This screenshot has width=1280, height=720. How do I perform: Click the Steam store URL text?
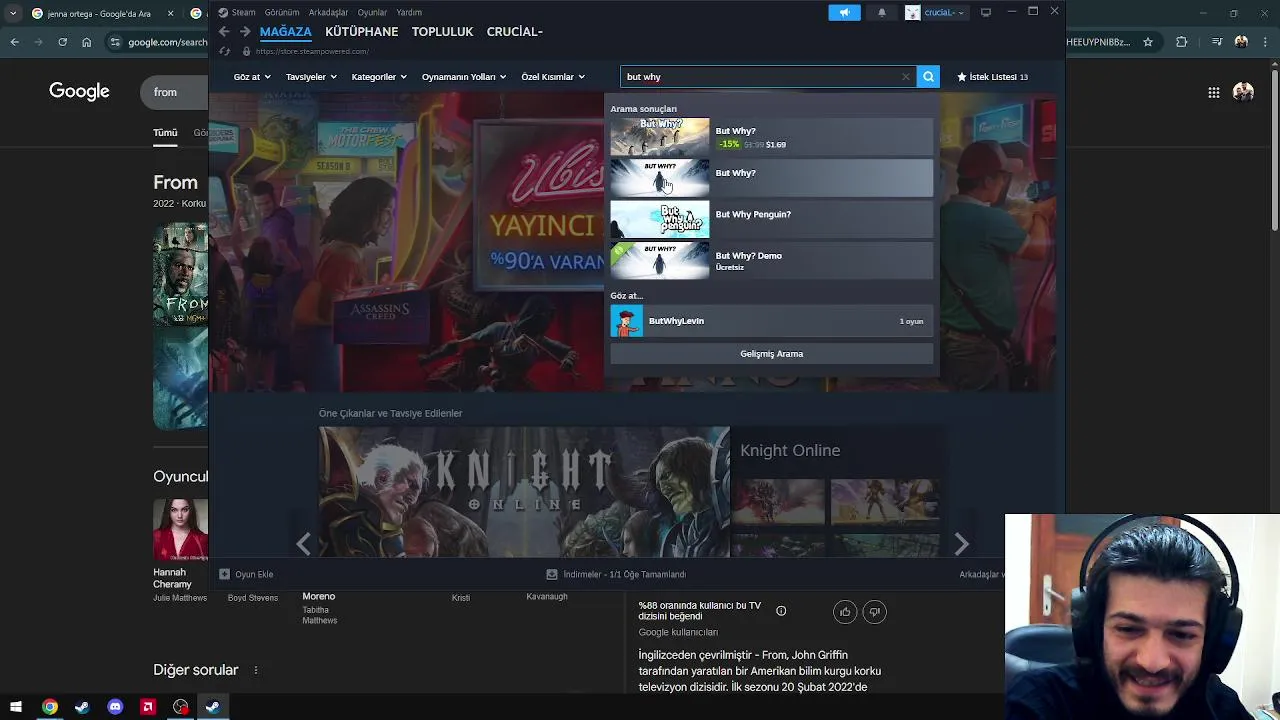coord(312,51)
